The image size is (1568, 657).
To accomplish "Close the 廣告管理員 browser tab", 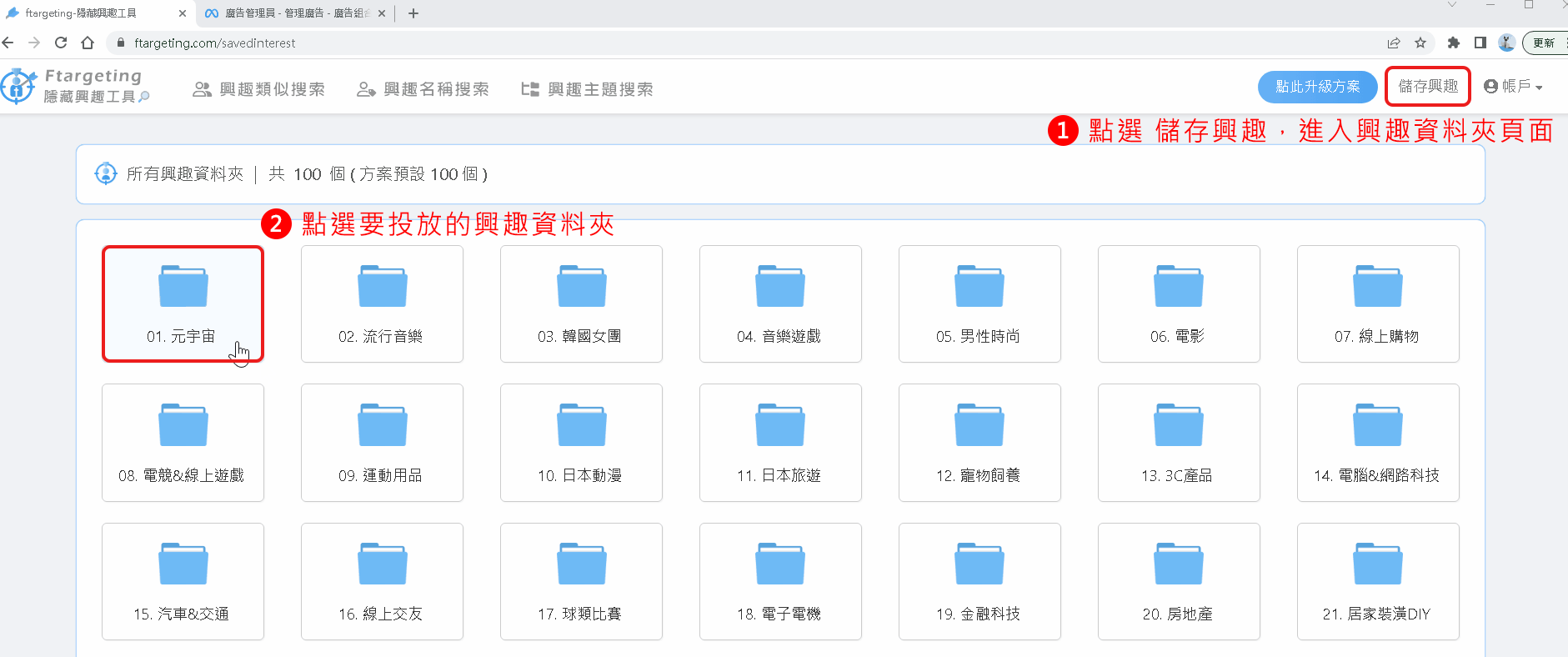I will (x=382, y=13).
